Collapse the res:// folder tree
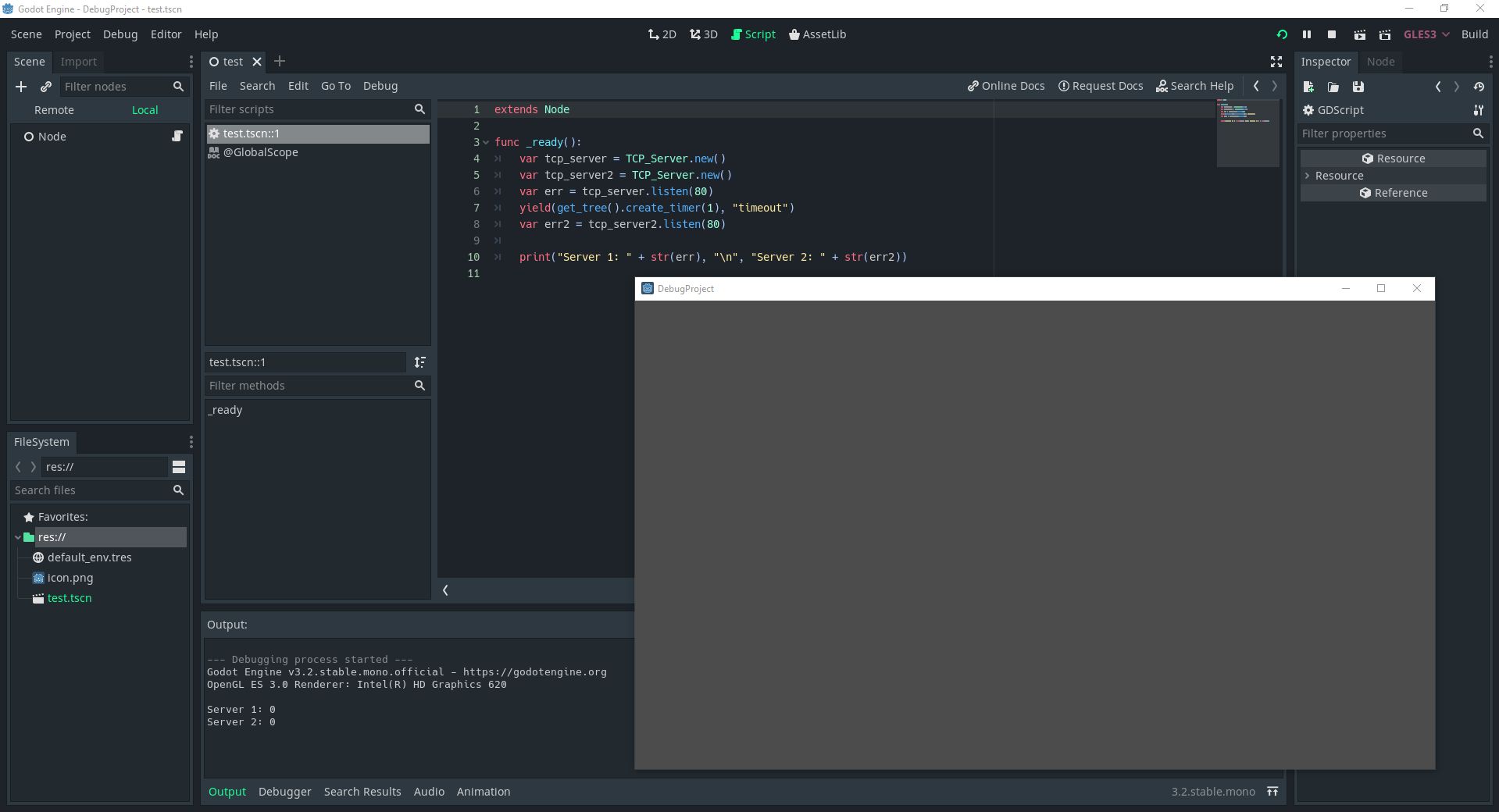Image resolution: width=1499 pixels, height=812 pixels. (18, 537)
